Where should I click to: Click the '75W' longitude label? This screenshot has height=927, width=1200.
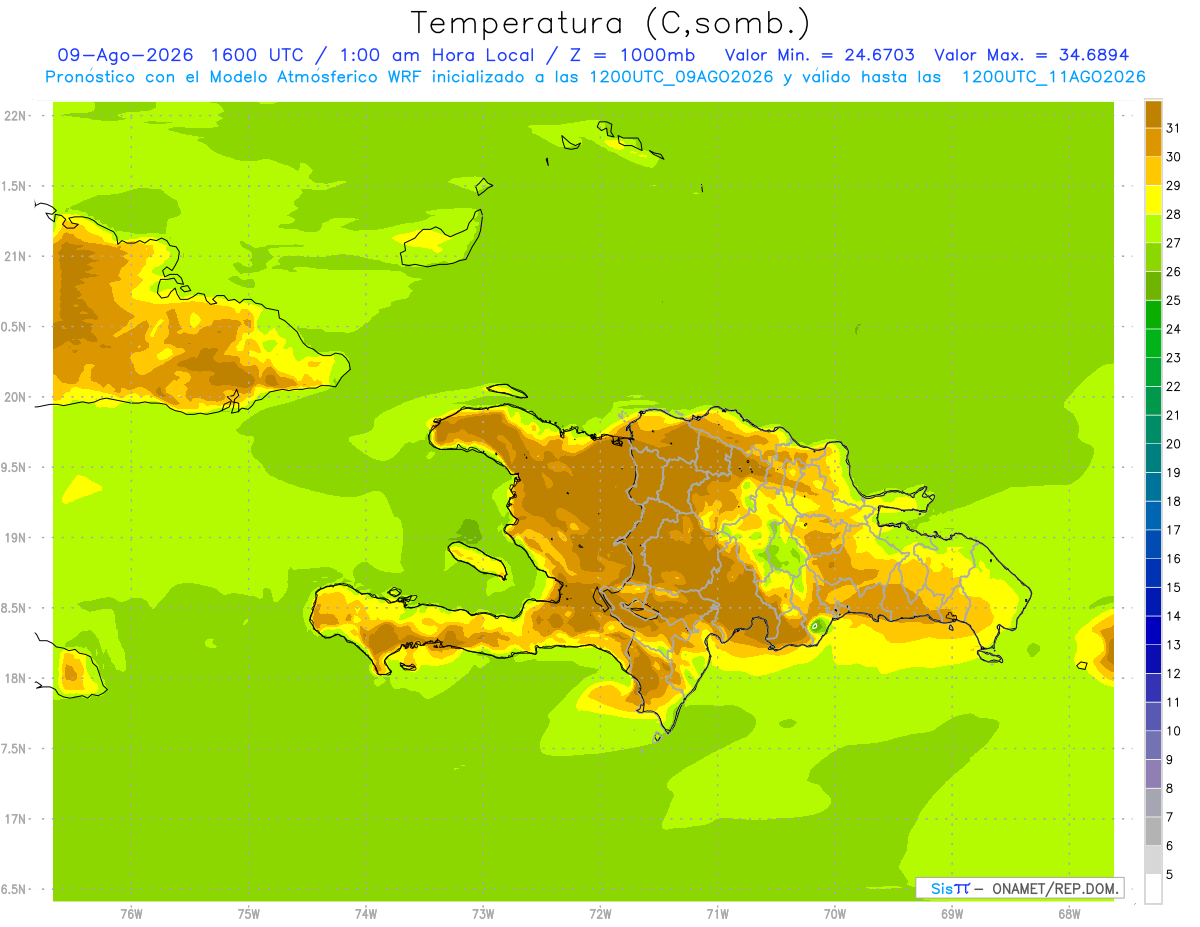click(249, 914)
